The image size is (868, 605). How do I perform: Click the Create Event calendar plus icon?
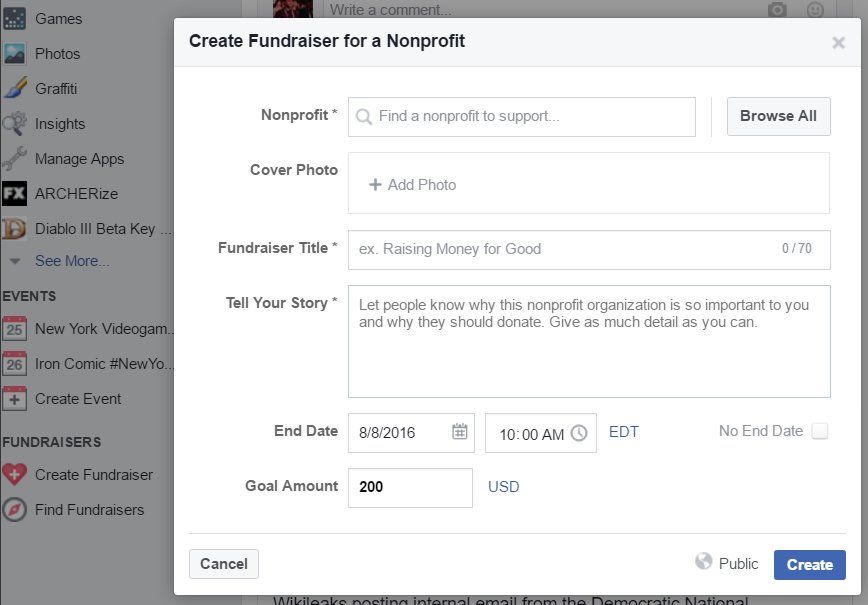pyautogui.click(x=14, y=399)
